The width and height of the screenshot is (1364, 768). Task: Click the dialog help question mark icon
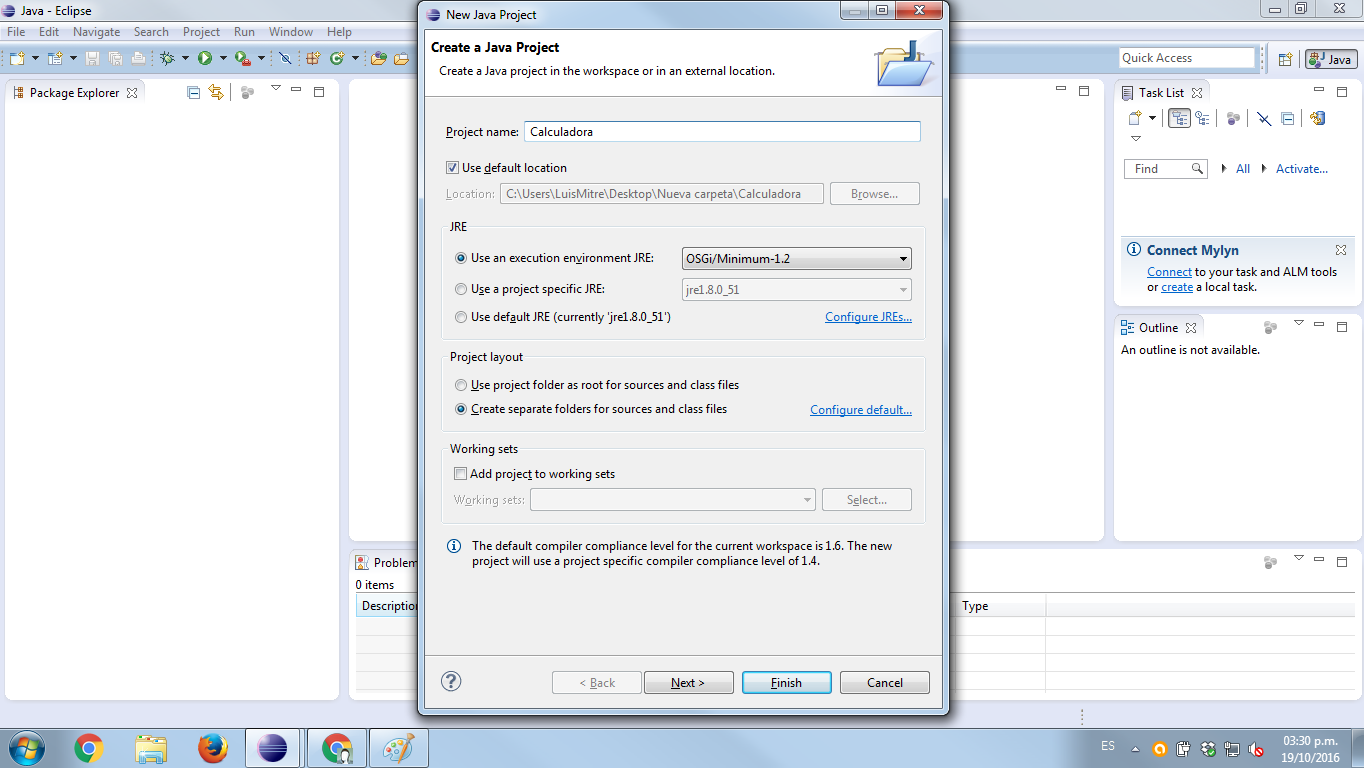451,682
